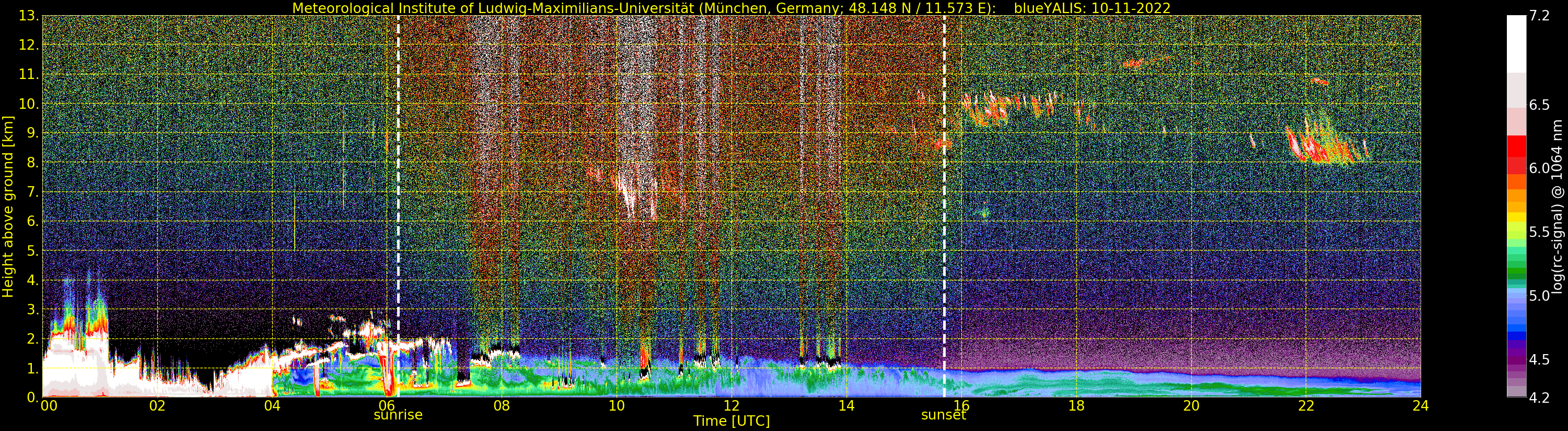Click the sunrise dashed vertical line marker

click(x=398, y=206)
